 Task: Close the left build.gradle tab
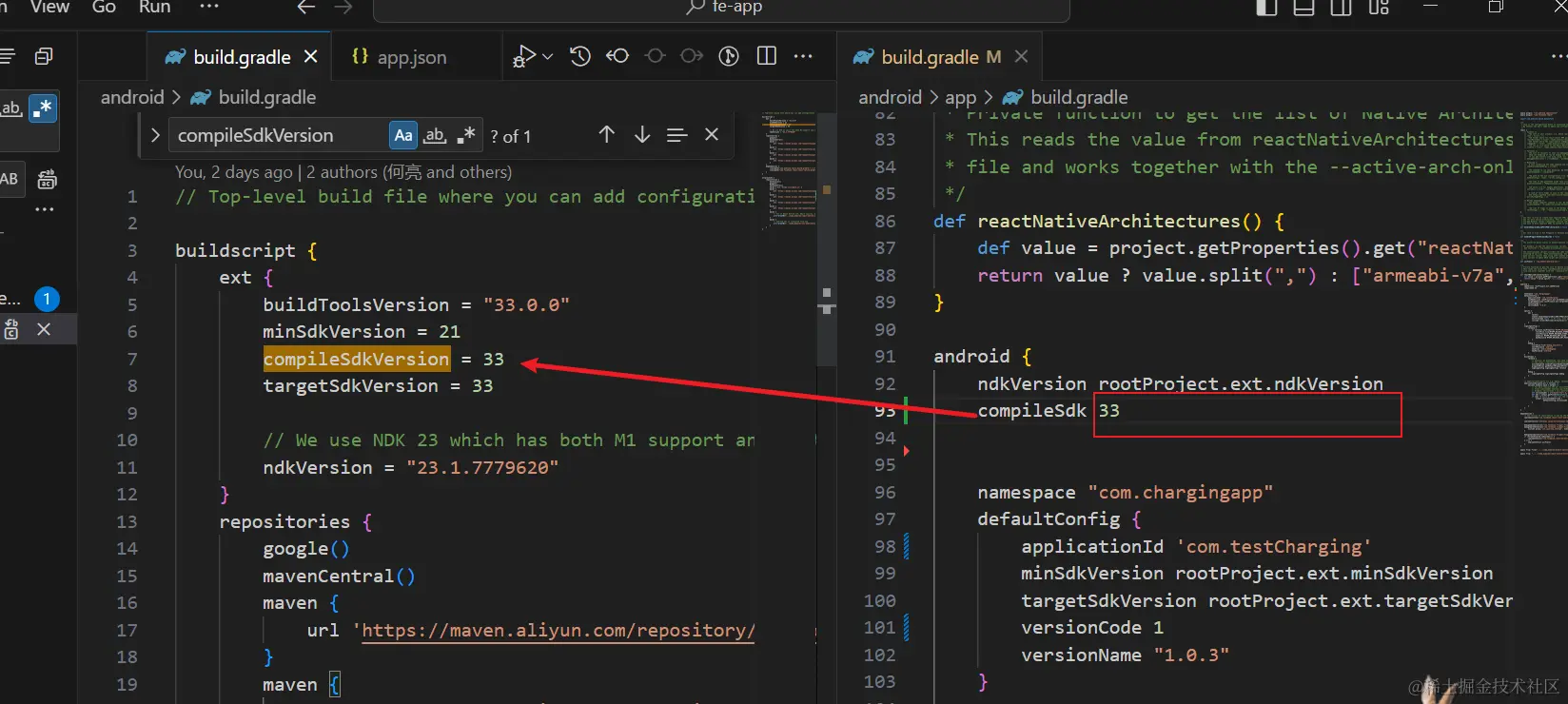(310, 57)
